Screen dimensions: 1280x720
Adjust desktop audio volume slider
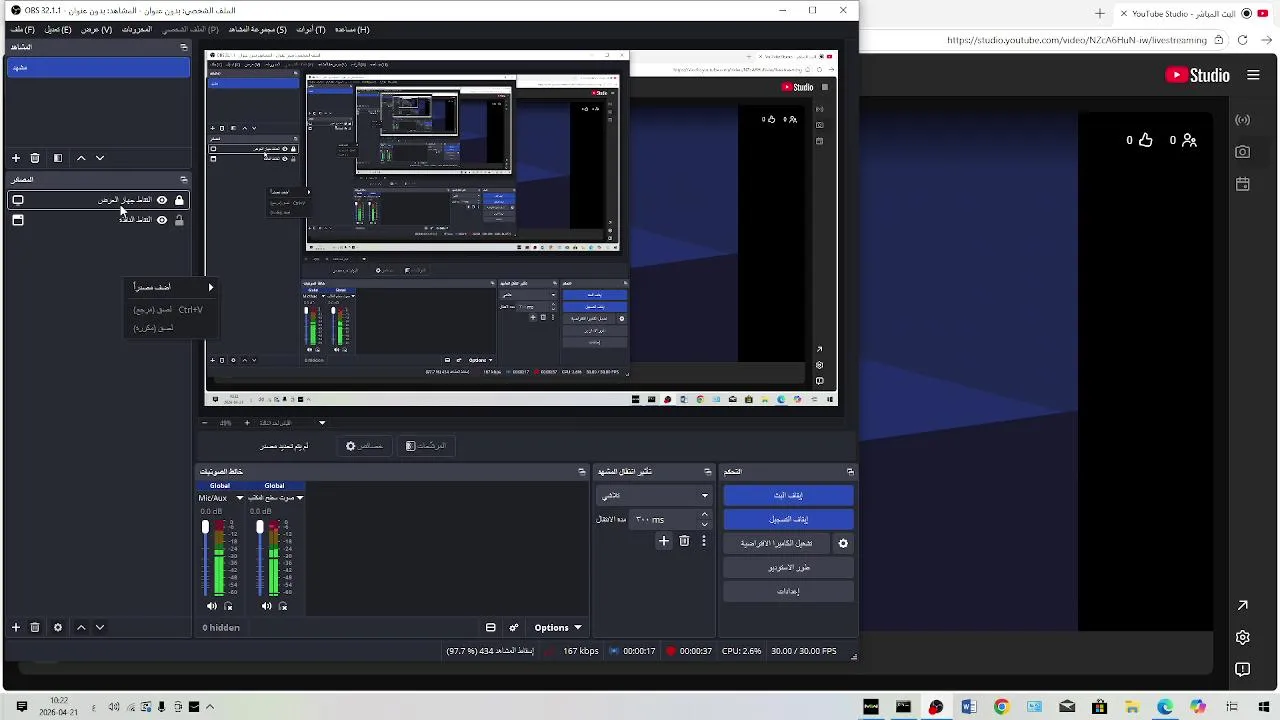(260, 528)
